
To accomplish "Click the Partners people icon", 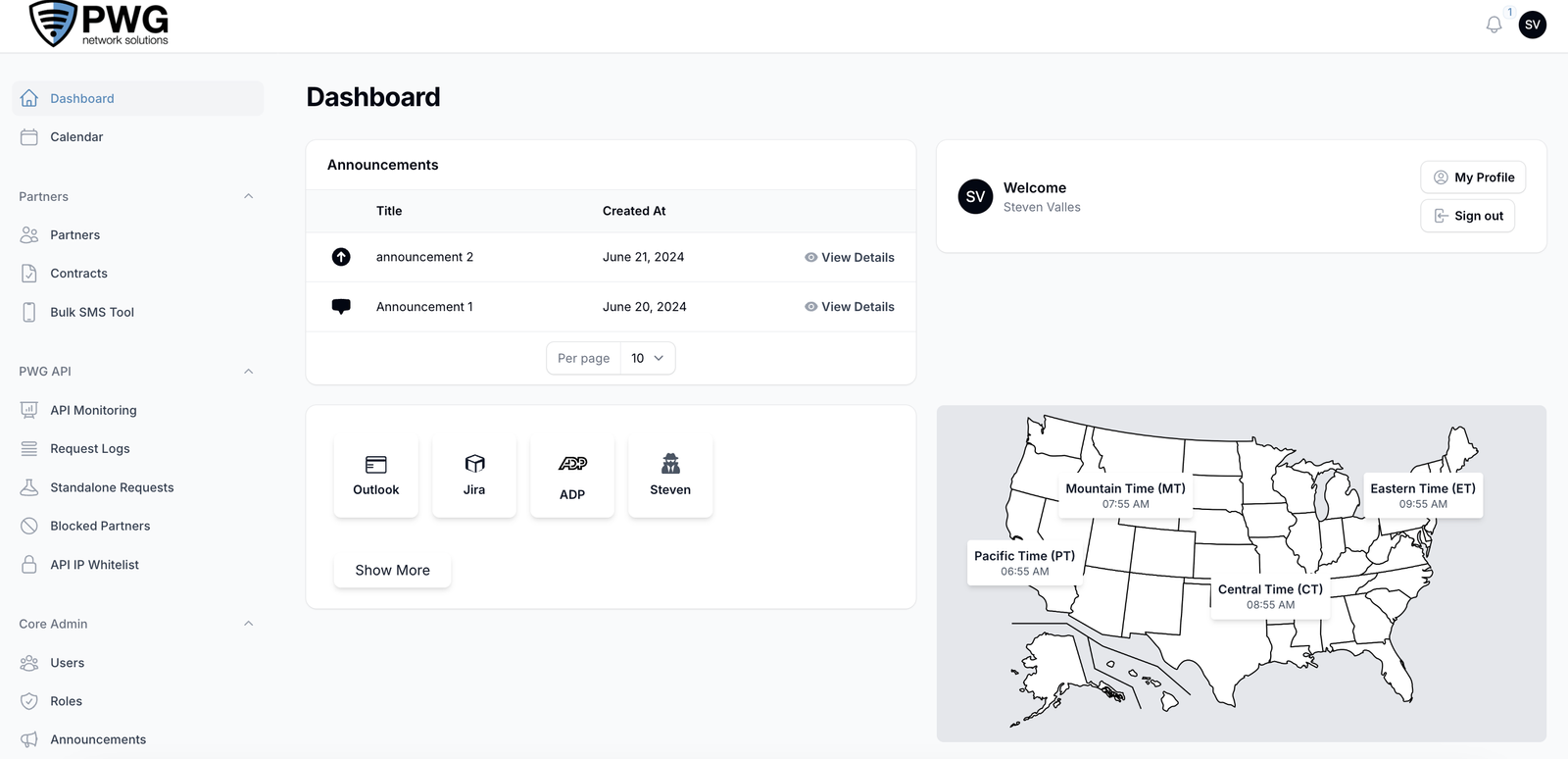I will 29,235.
